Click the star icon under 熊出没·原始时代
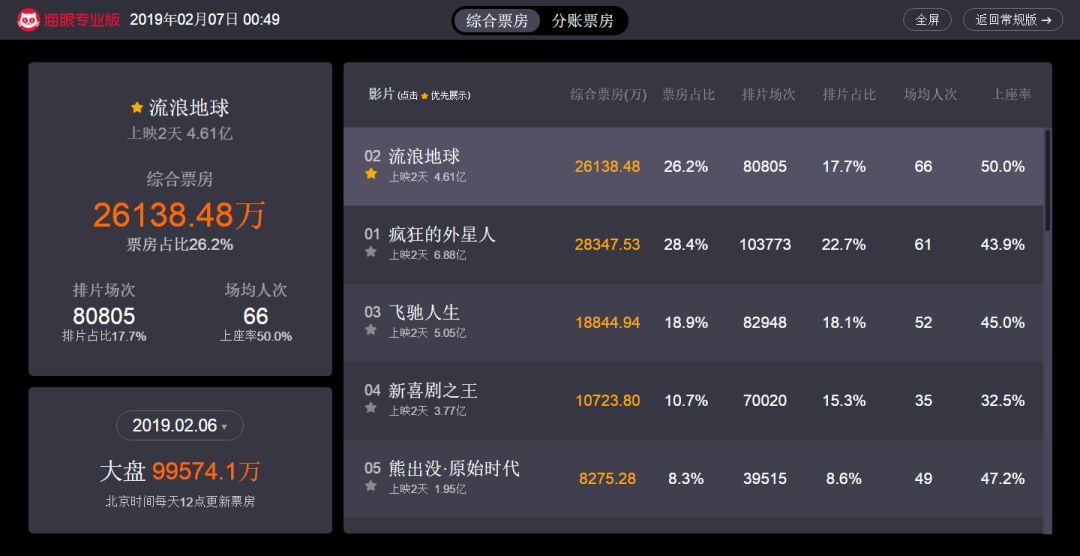The height and width of the screenshot is (556, 1080). pyautogui.click(x=371, y=486)
